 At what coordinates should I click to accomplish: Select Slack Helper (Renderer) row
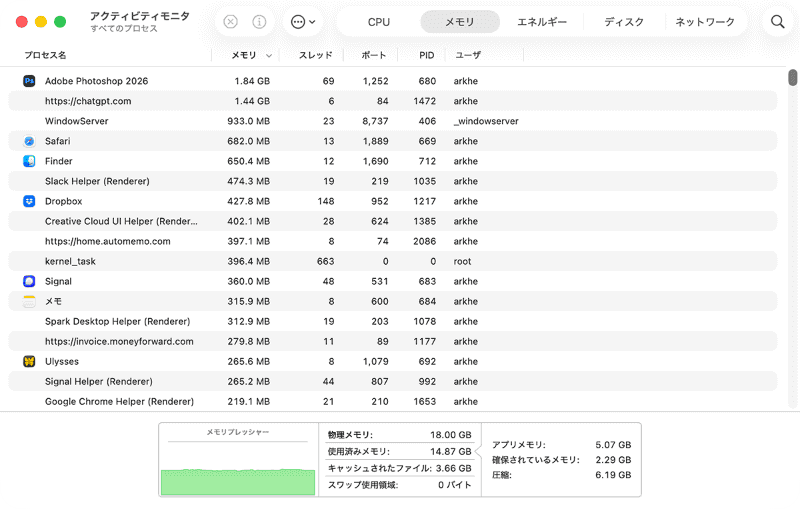coord(393,181)
